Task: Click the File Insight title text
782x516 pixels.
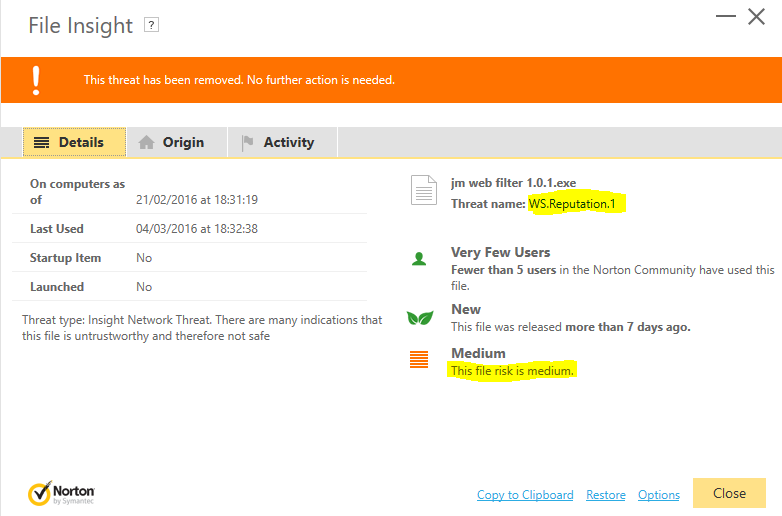Action: pos(80,25)
